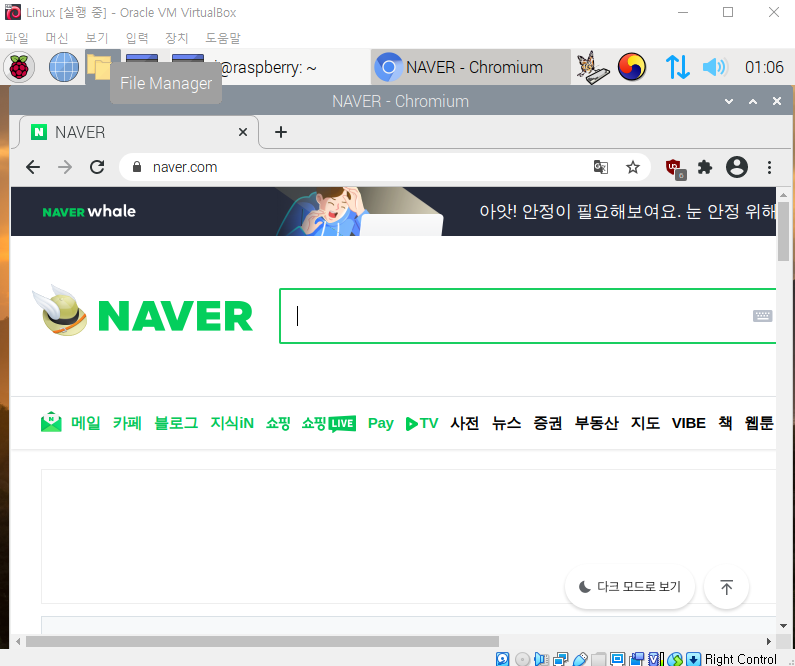Go back in Chromium
This screenshot has width=795, height=666.
click(x=33, y=167)
